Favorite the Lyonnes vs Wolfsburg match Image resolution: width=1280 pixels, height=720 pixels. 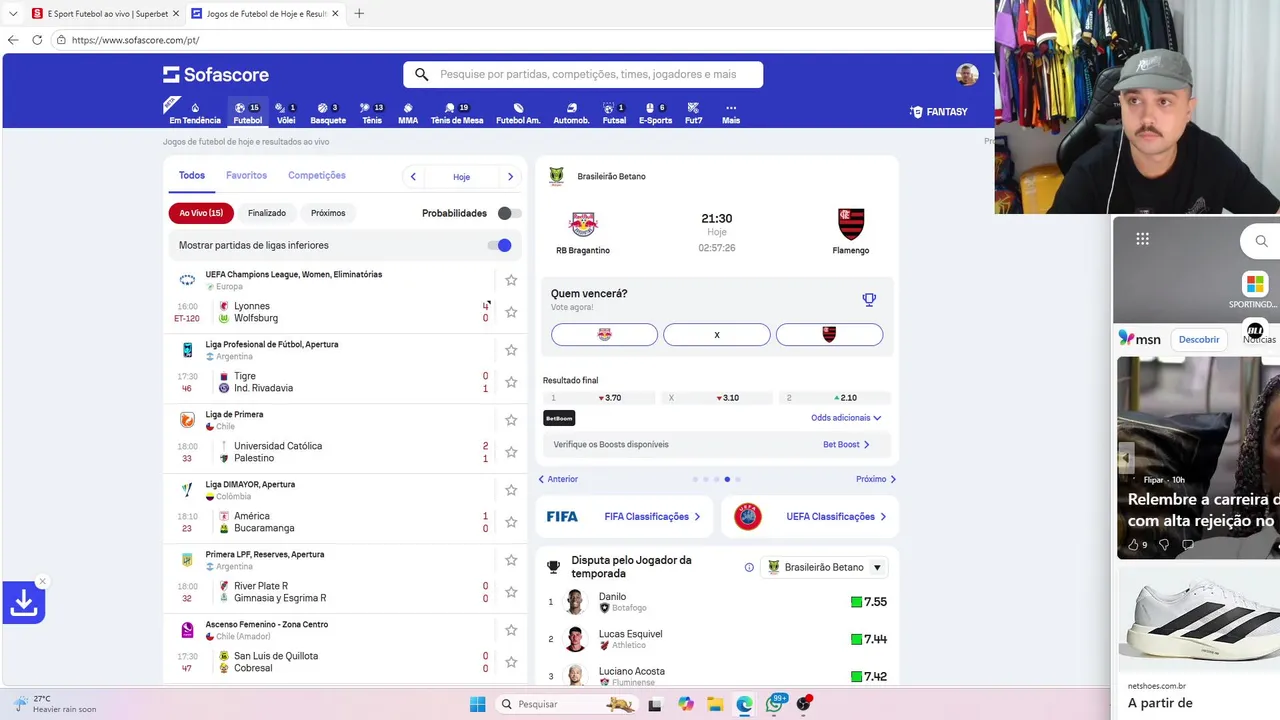coord(511,312)
